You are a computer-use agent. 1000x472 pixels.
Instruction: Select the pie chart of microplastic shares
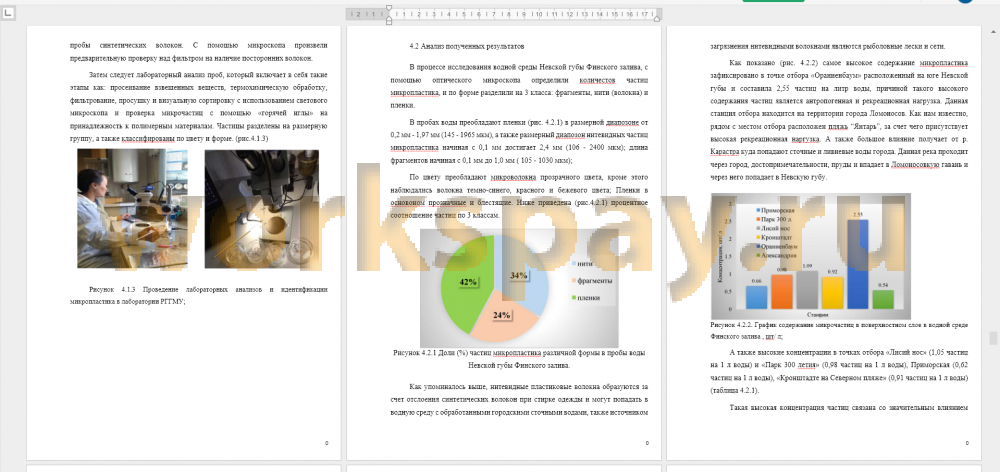(x=518, y=288)
